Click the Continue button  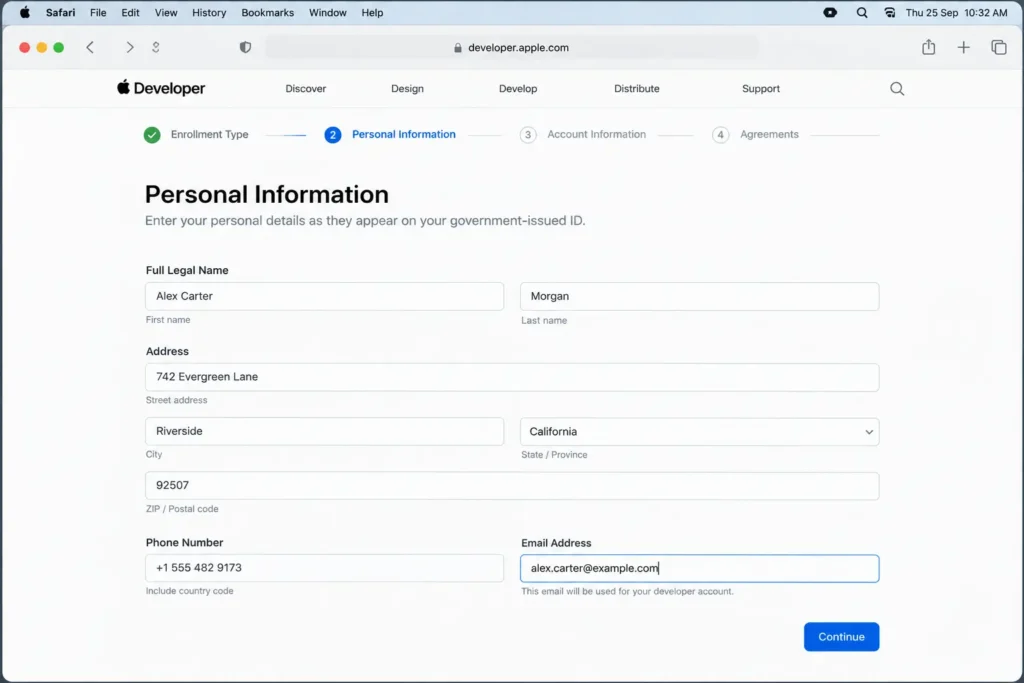point(841,637)
